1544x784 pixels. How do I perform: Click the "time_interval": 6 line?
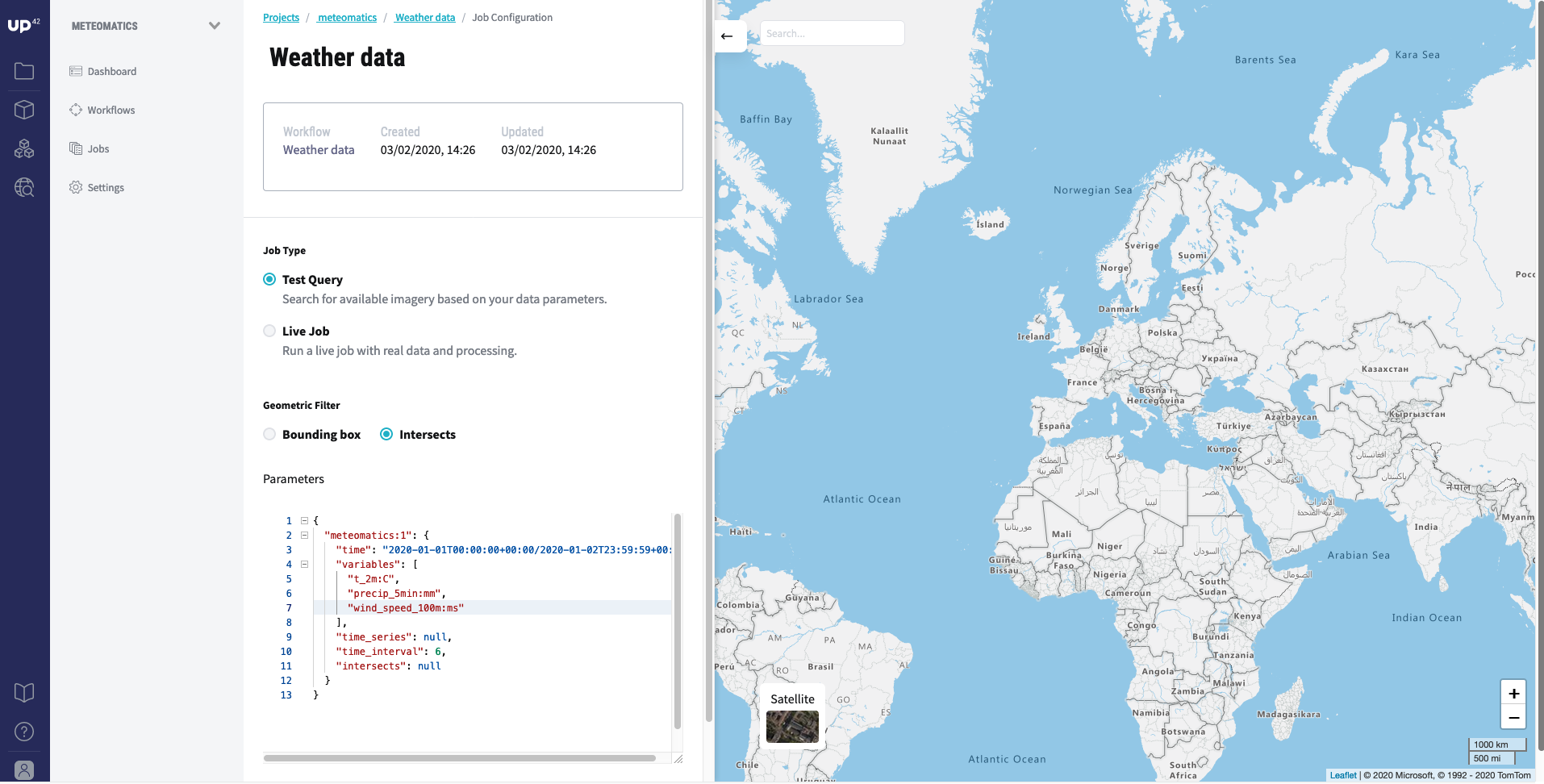coord(390,651)
